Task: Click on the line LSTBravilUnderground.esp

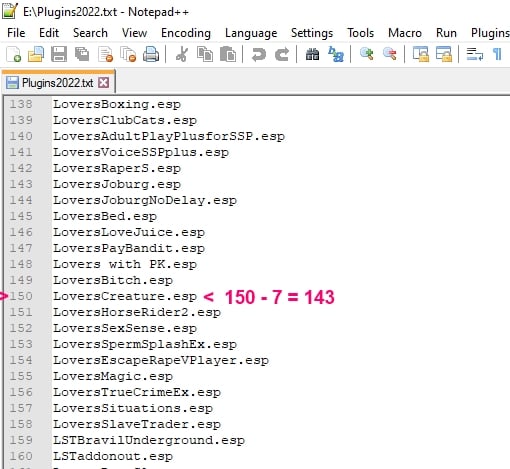Action: 149,440
